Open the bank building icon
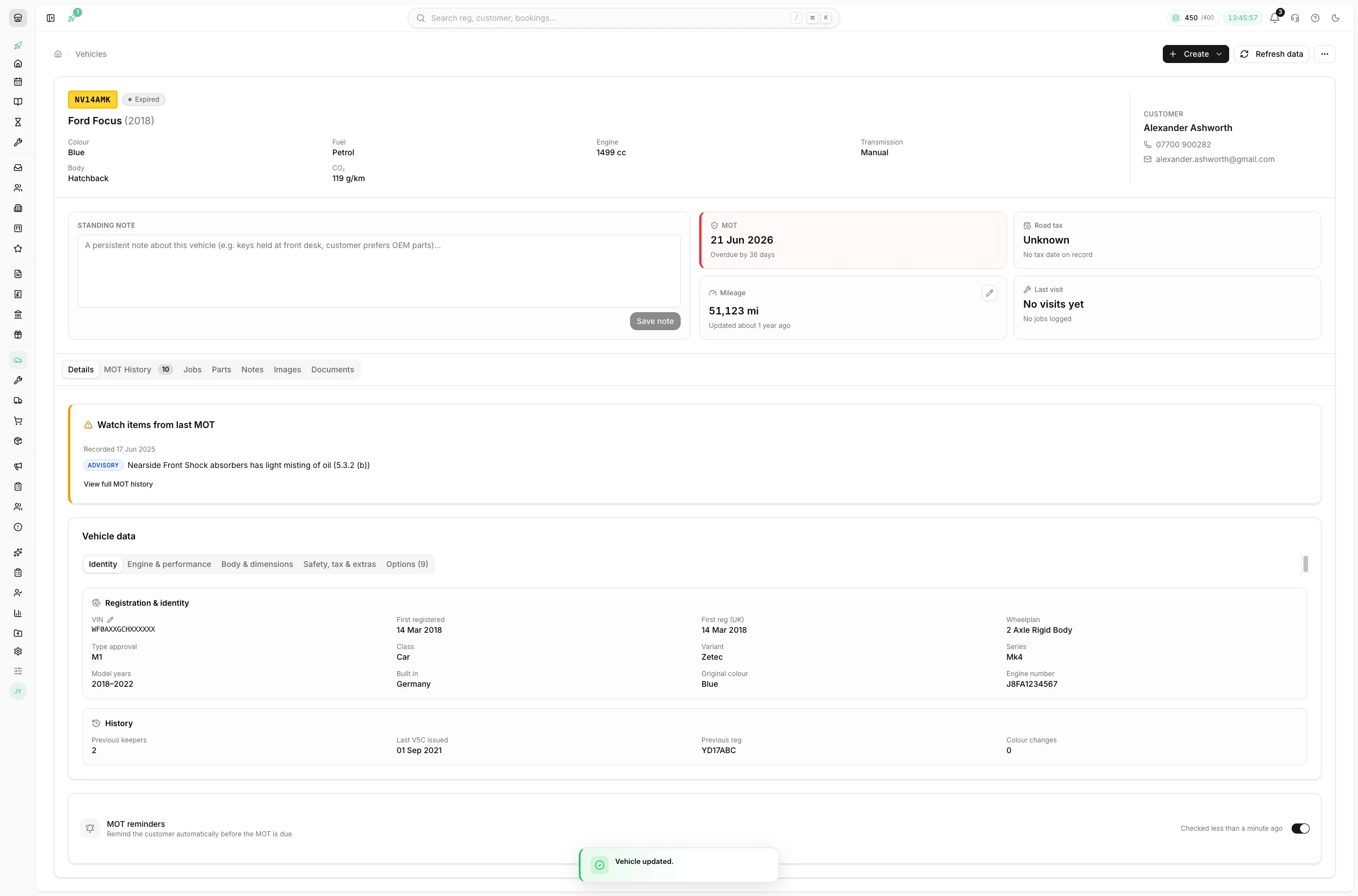Image resolution: width=1358 pixels, height=896 pixels. (x=17, y=314)
